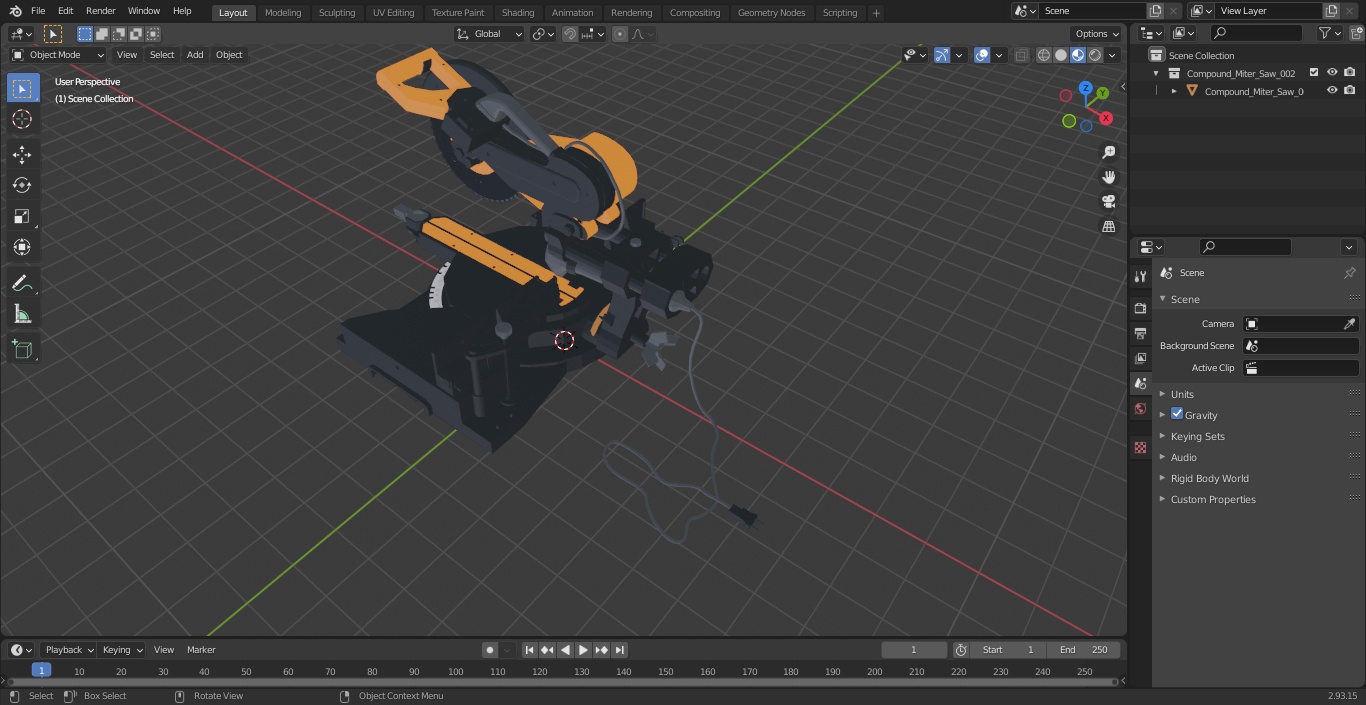This screenshot has width=1366, height=705.
Task: Open the Edit menu
Action: (65, 11)
